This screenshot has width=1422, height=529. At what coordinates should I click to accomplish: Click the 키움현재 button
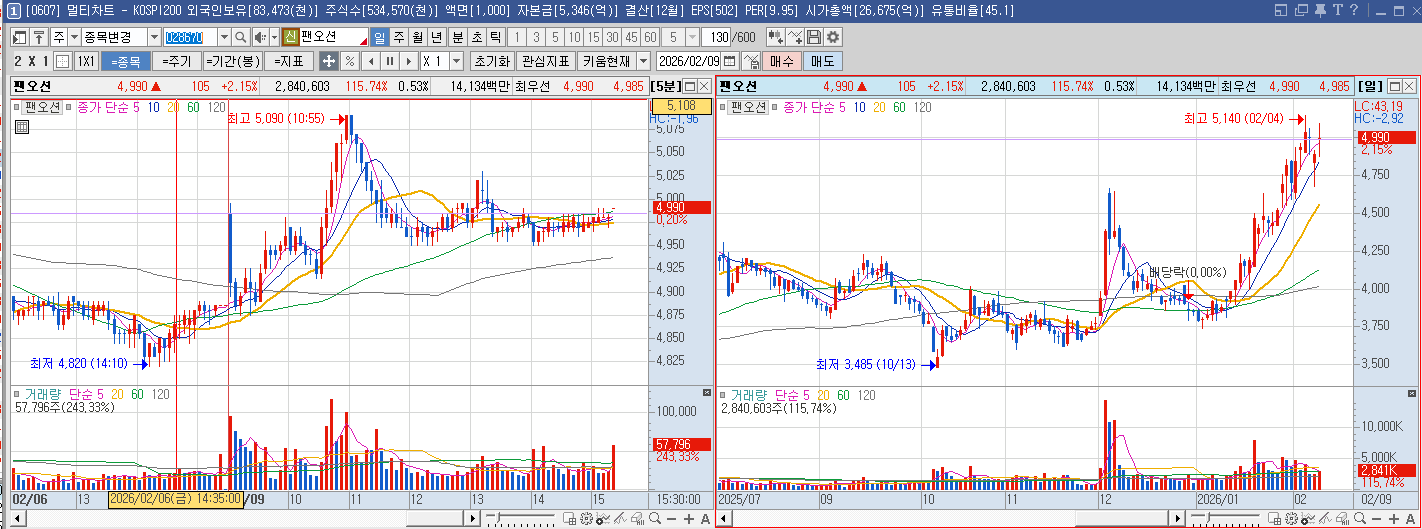[x=606, y=61]
